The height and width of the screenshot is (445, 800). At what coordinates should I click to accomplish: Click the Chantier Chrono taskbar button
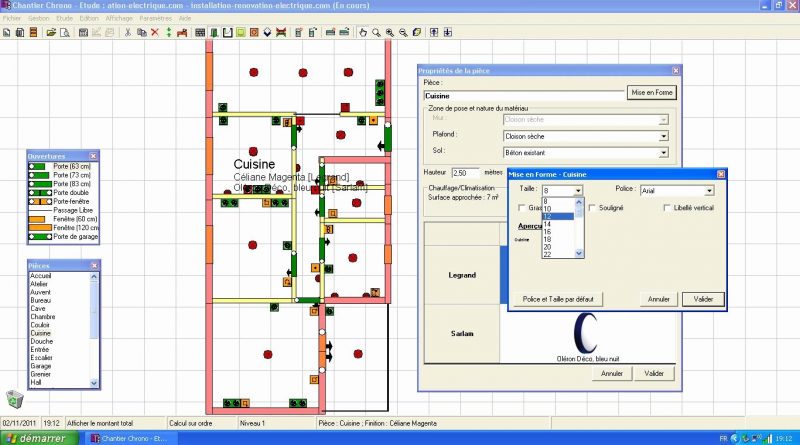coord(133,438)
